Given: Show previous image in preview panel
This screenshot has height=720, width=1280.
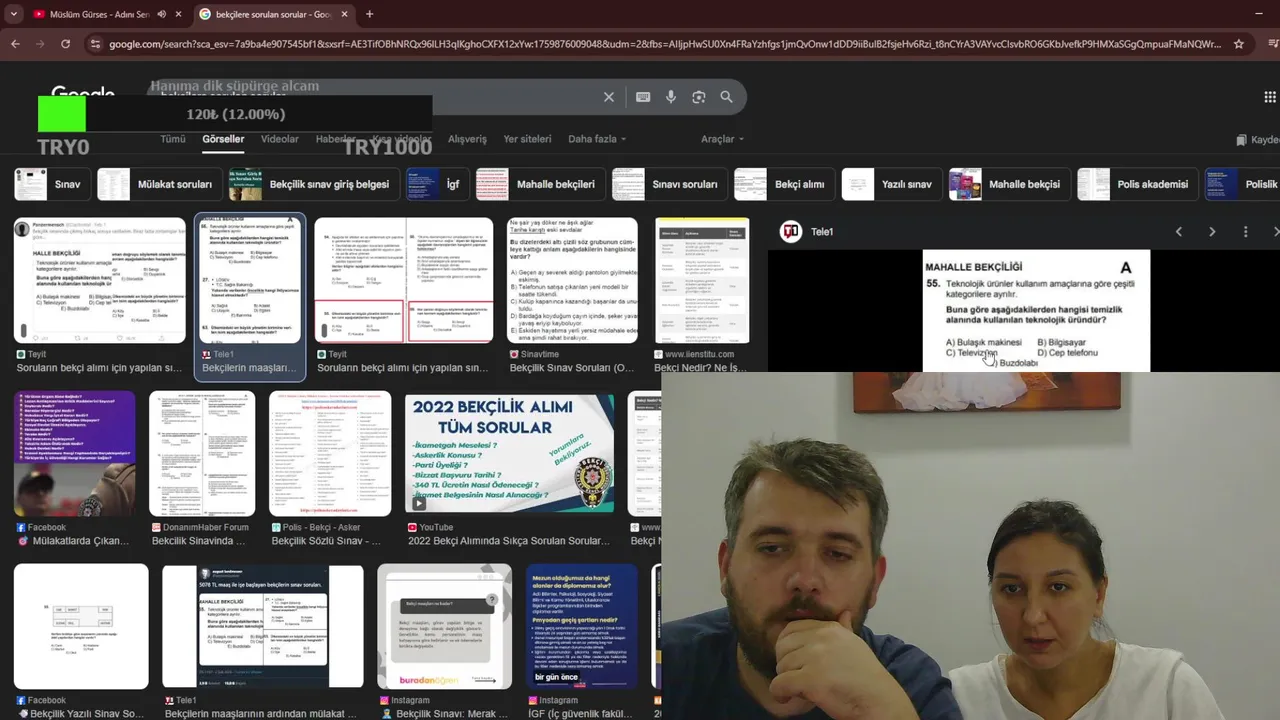Looking at the screenshot, I should point(1179,232).
